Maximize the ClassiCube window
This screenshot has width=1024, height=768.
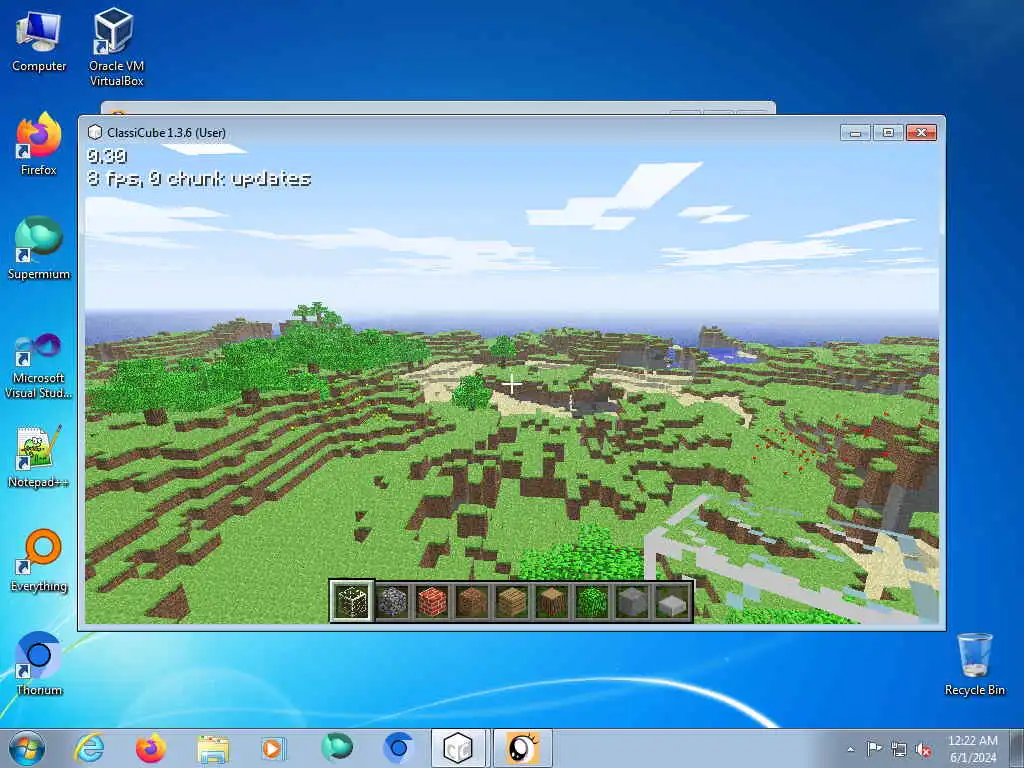(888, 133)
